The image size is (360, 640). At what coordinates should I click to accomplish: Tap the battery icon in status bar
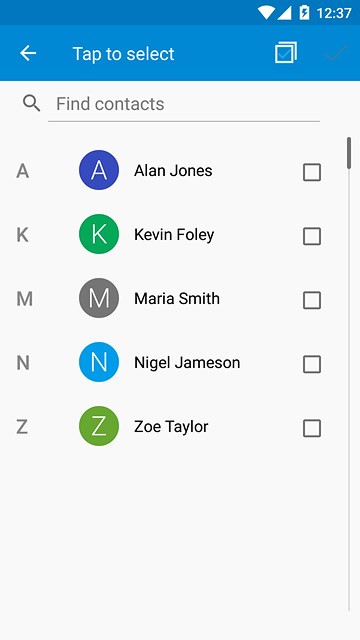(x=304, y=13)
